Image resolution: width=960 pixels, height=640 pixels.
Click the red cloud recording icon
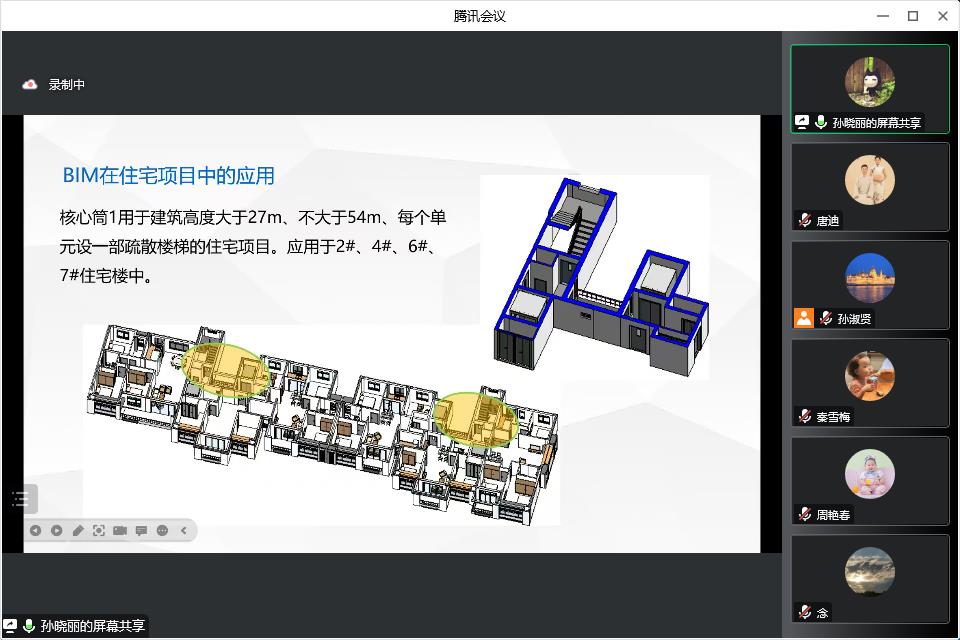tap(30, 85)
